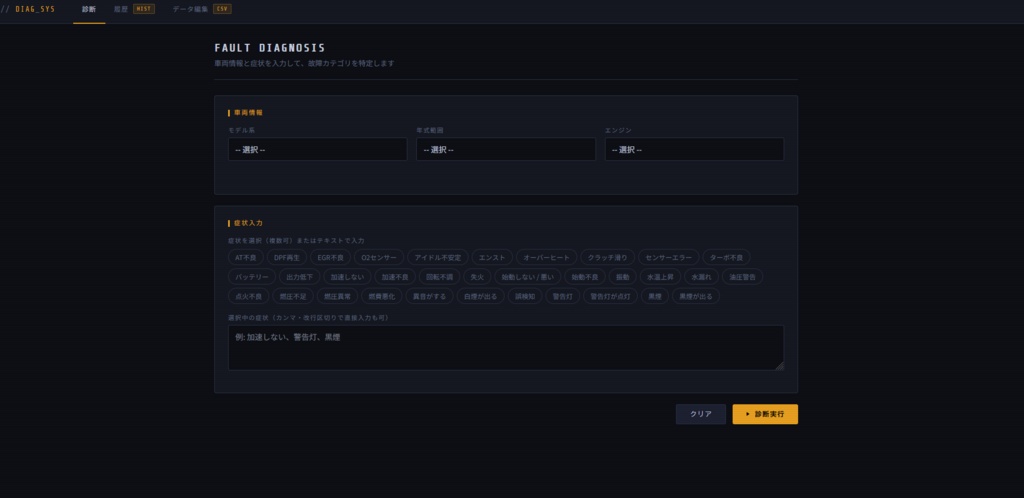The image size is (1024, 498).
Task: Toggle the EGR不良 chip
Action: (330, 258)
